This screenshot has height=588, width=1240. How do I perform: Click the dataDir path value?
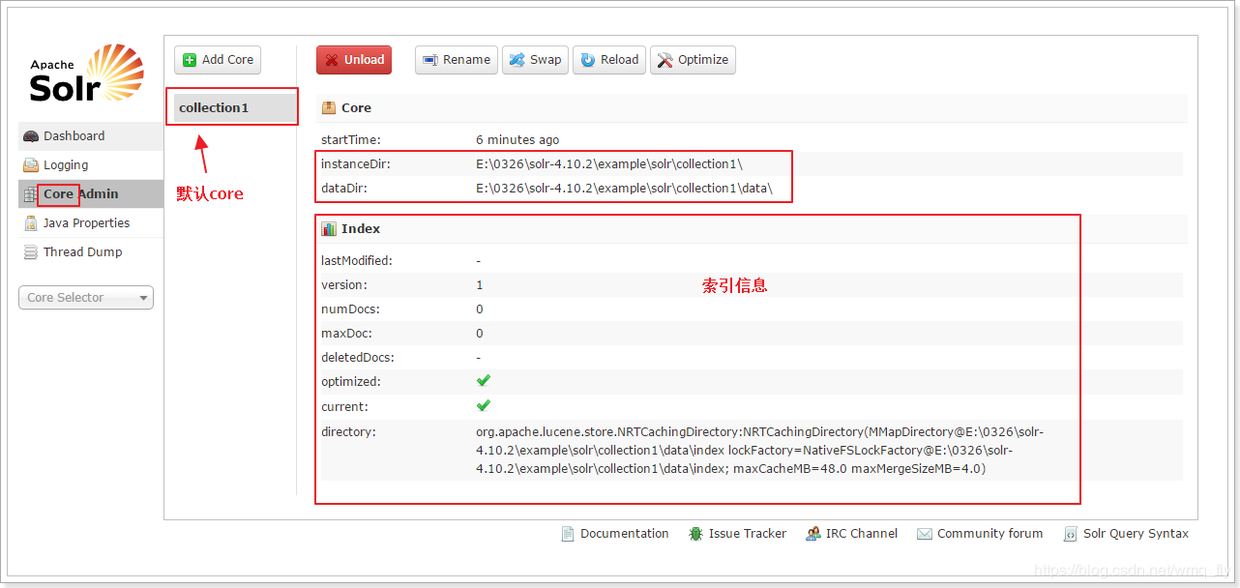coord(624,188)
